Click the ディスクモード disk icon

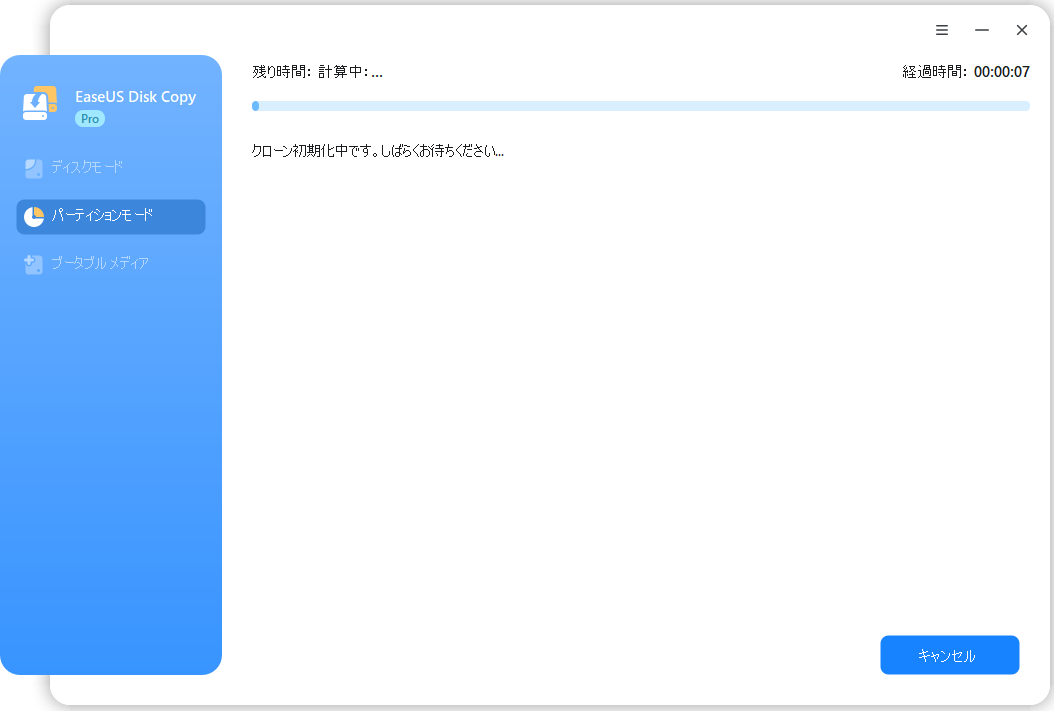click(34, 168)
